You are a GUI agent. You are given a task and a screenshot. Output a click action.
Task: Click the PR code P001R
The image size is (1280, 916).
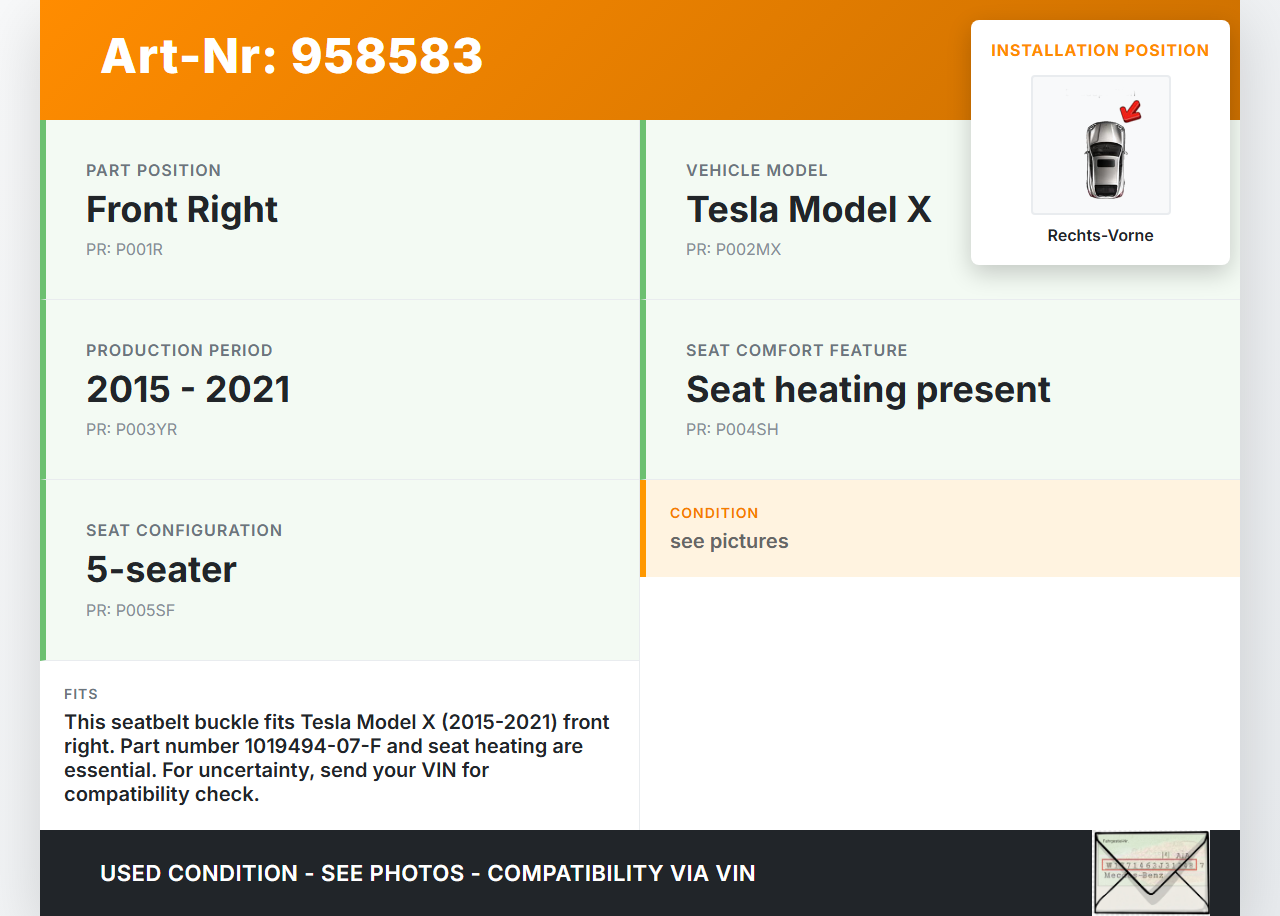[124, 250]
